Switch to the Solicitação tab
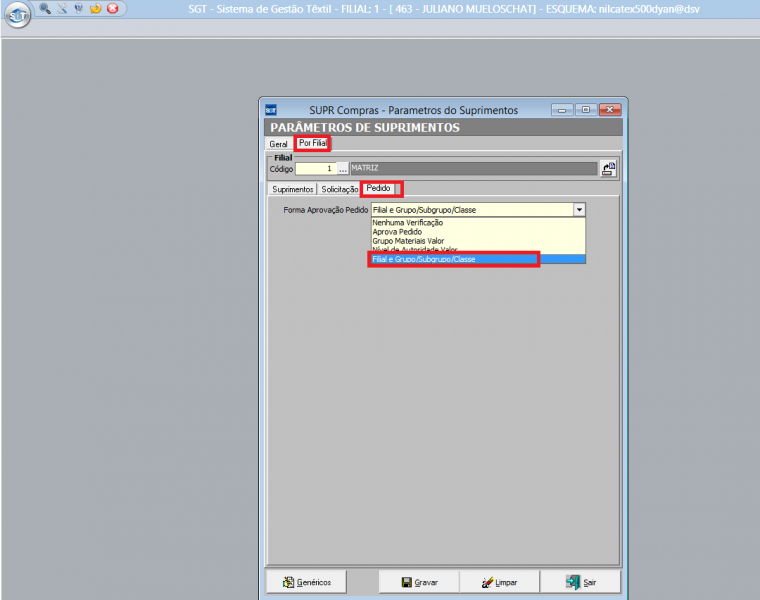This screenshot has width=760, height=600. (339, 188)
